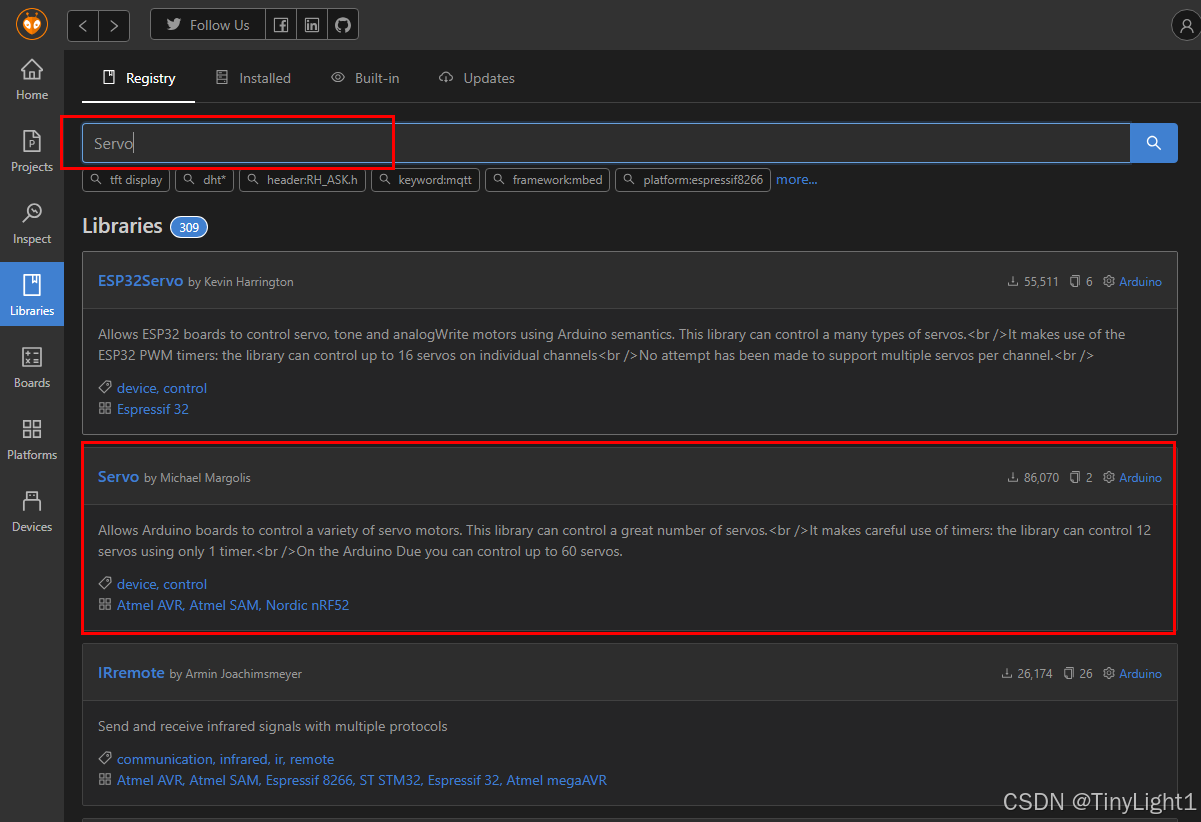Switch to the Registry tab
Viewport: 1201px width, 822px height.
pyautogui.click(x=139, y=78)
